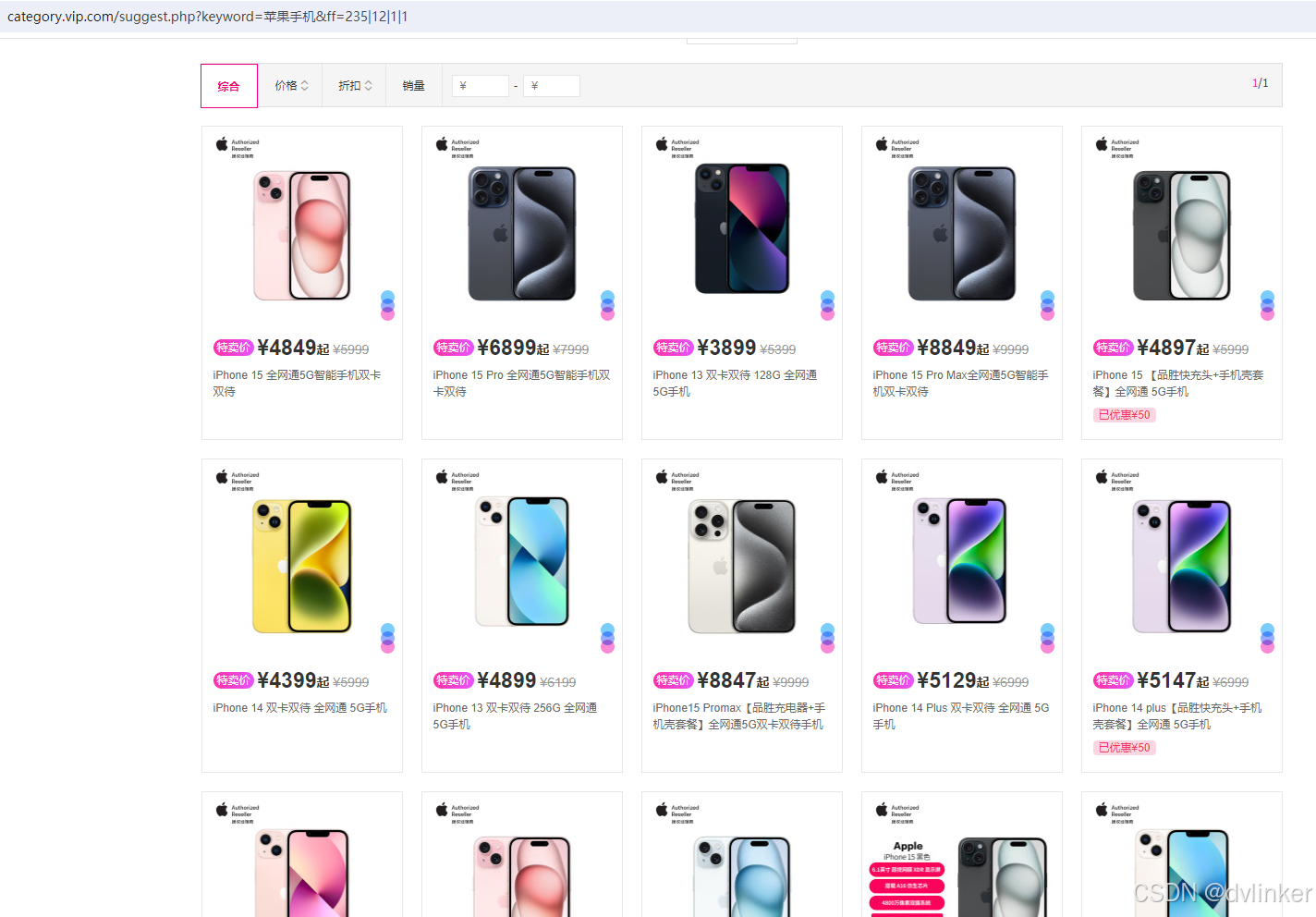Click Apple reseller logo on iPhone 15 Pro ¥6899 card
The width and height of the screenshot is (1316, 917).
[457, 148]
